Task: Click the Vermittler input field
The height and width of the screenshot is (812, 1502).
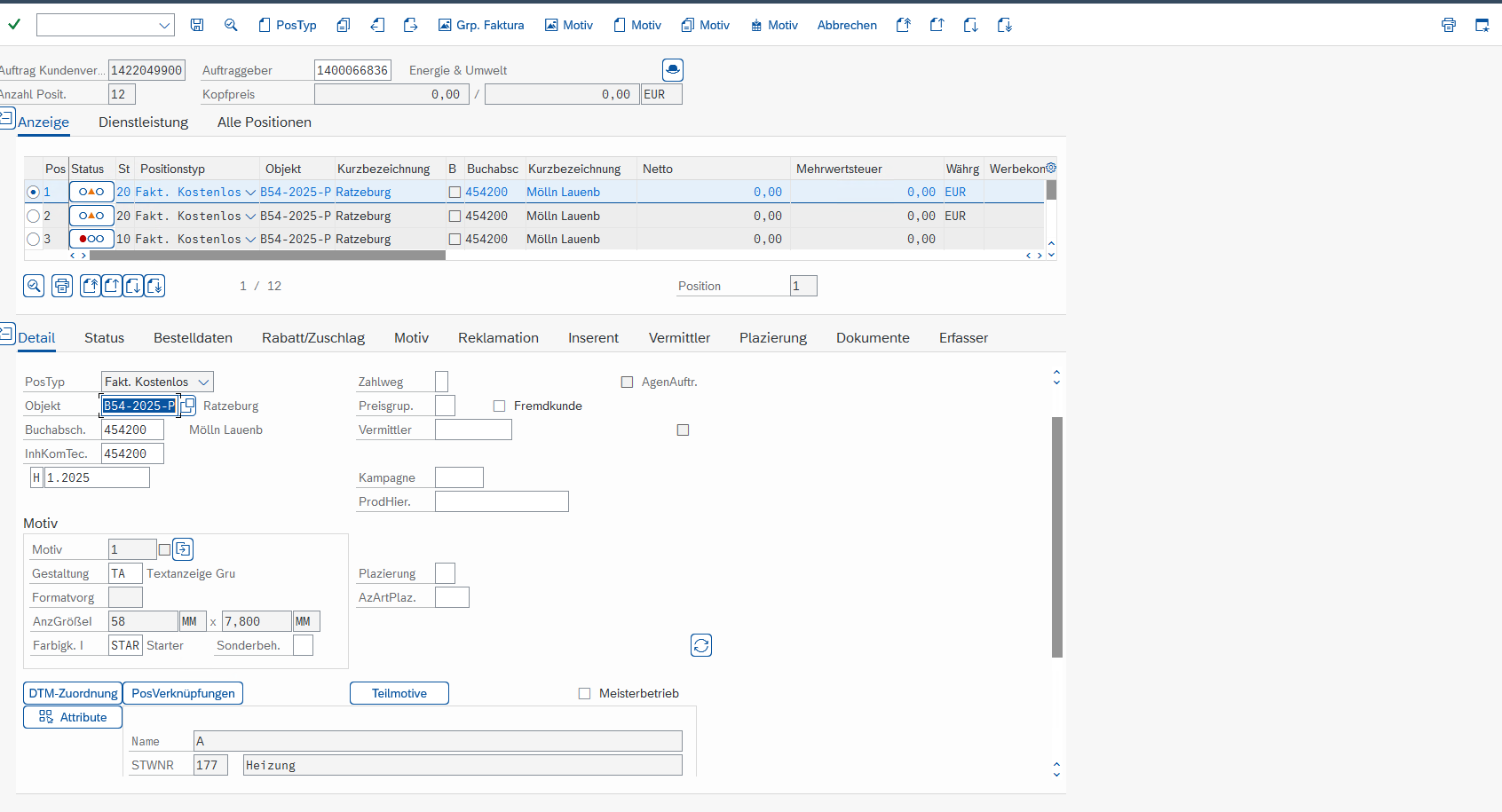Action: click(x=473, y=430)
